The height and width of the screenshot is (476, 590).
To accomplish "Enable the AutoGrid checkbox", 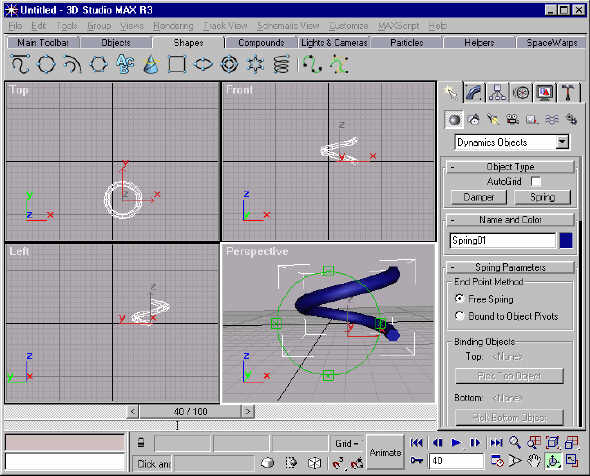I will tap(536, 182).
